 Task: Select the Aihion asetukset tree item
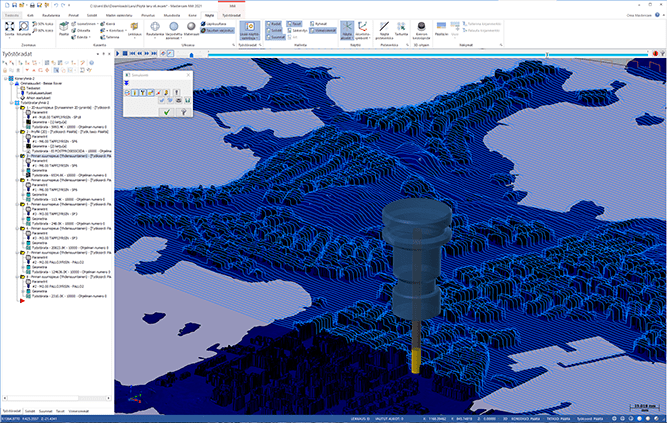pos(38,98)
